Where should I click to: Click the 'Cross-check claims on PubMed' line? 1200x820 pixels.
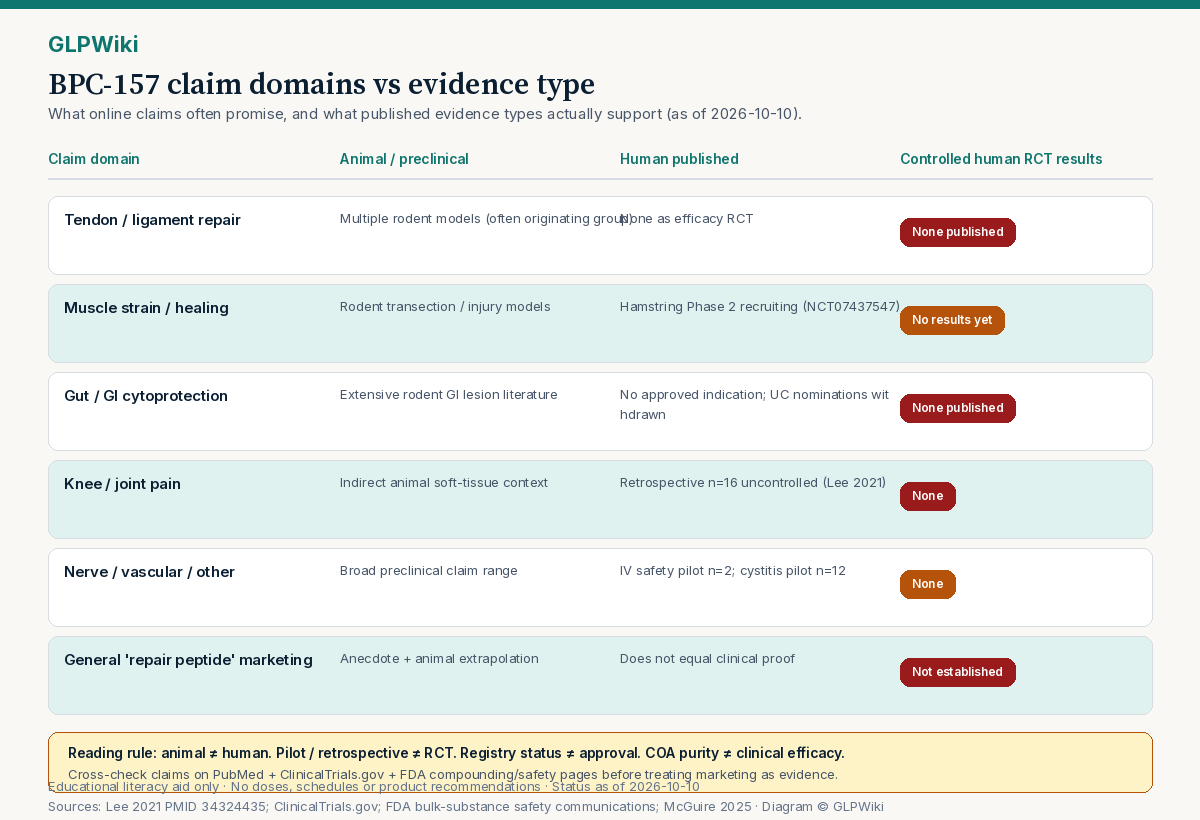point(453,774)
